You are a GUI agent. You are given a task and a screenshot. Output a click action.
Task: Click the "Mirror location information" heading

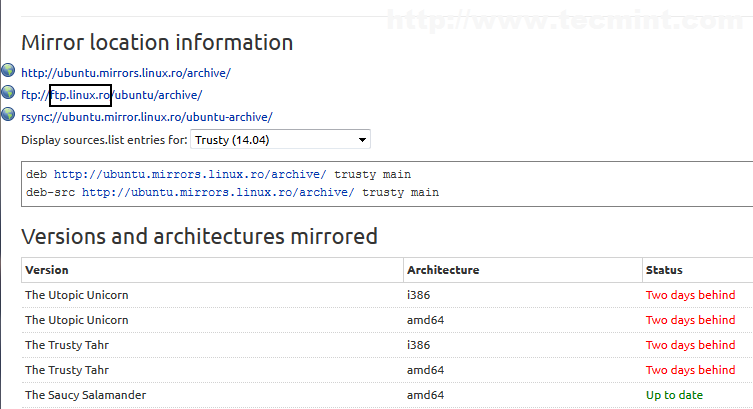click(x=157, y=42)
